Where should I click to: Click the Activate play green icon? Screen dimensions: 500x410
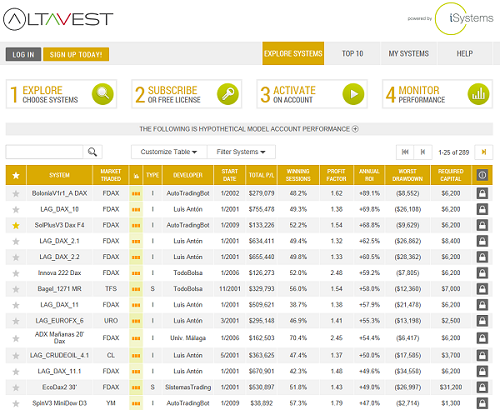tap(353, 94)
